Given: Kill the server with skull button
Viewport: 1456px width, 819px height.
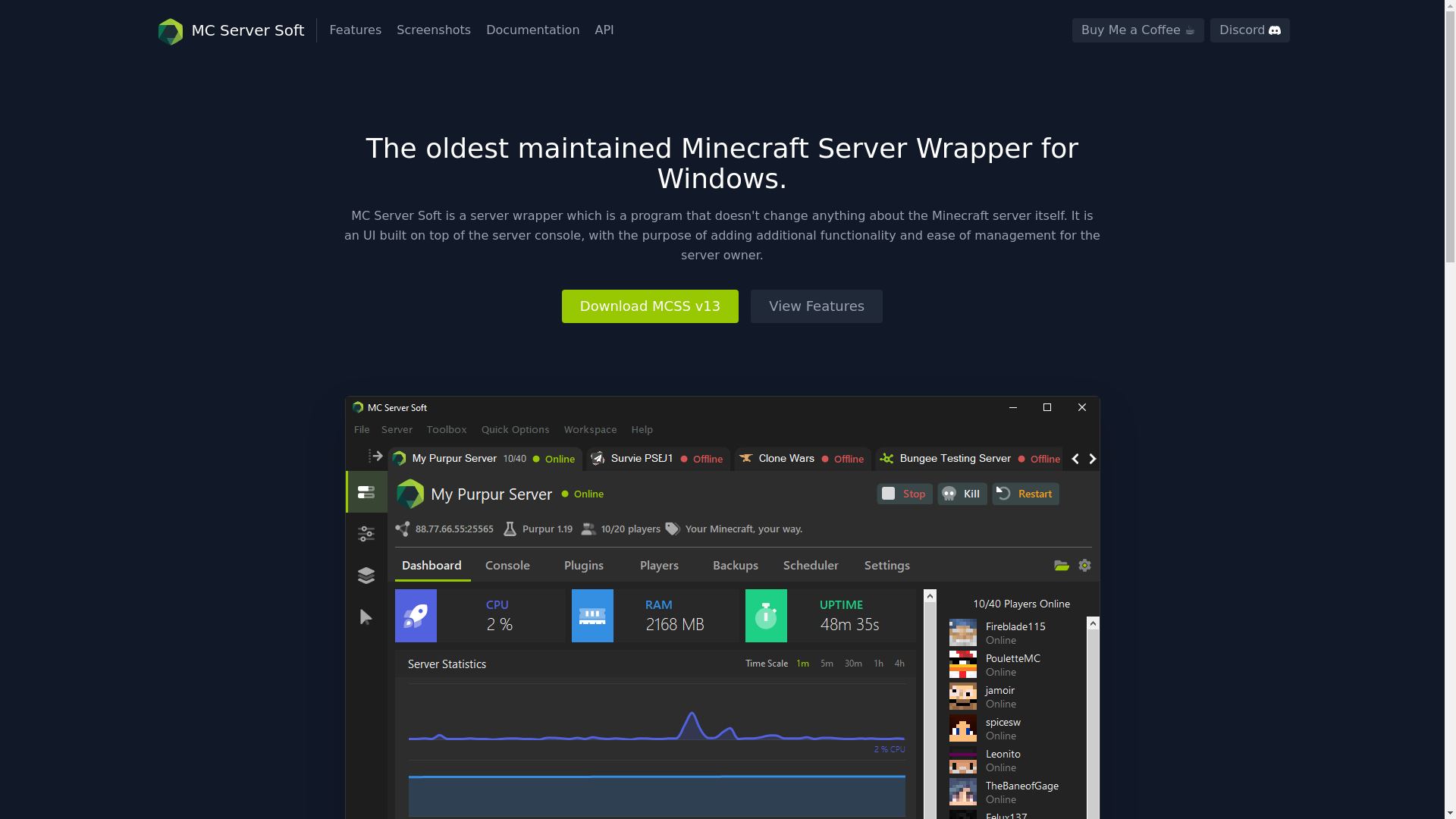Looking at the screenshot, I should pos(962,494).
